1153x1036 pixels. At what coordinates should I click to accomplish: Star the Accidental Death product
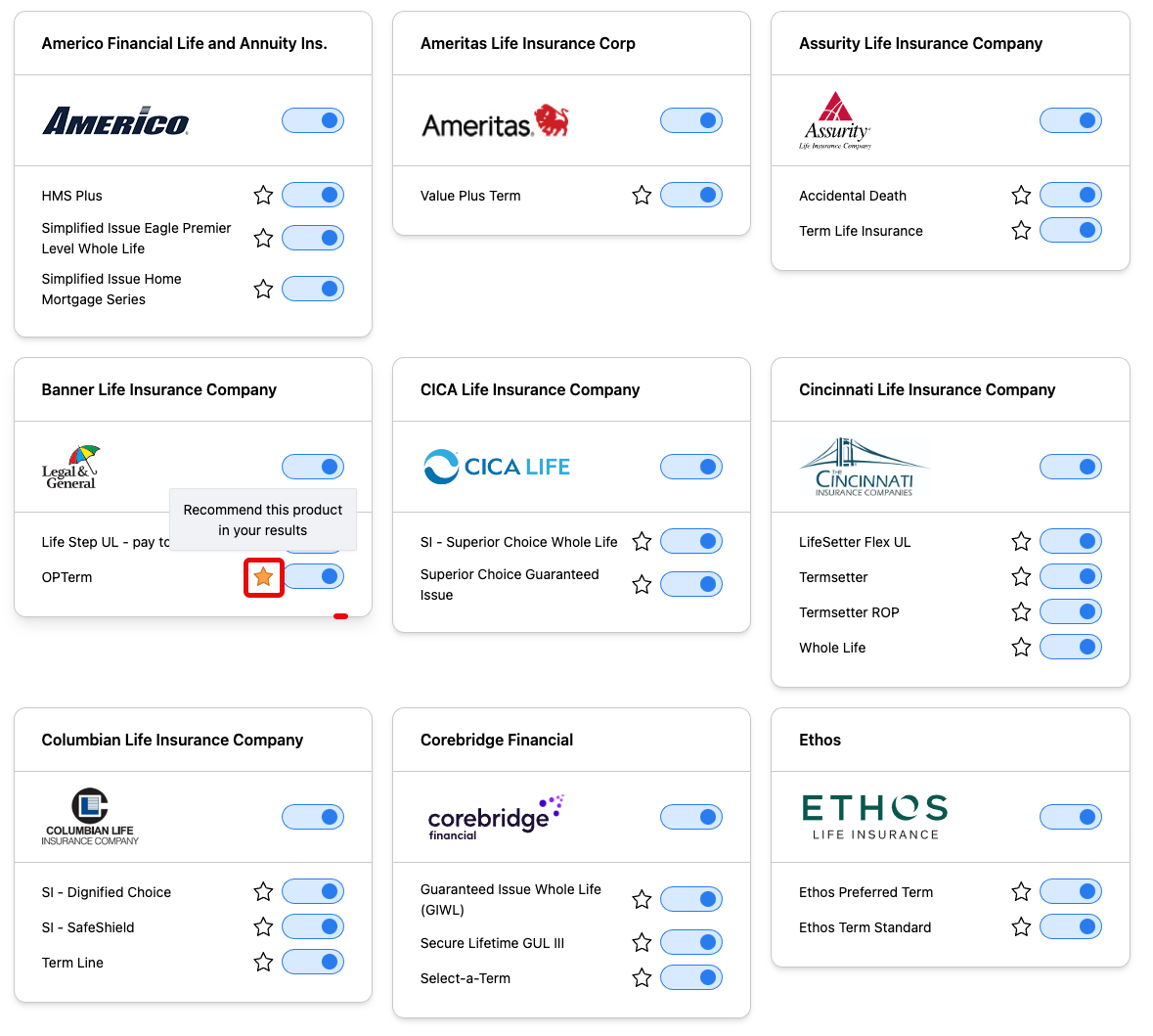coord(1021,195)
